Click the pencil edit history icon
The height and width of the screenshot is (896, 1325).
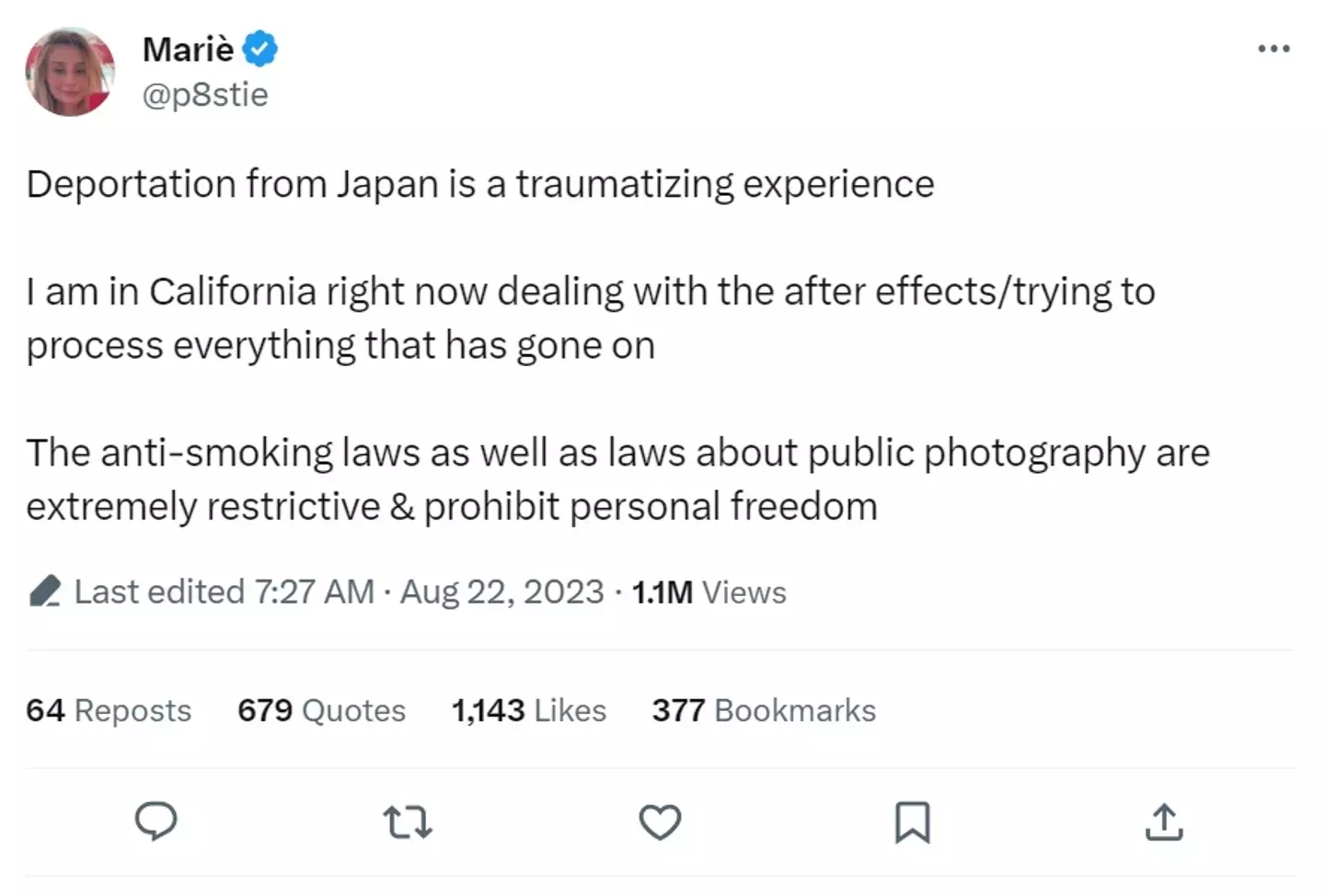coord(45,592)
